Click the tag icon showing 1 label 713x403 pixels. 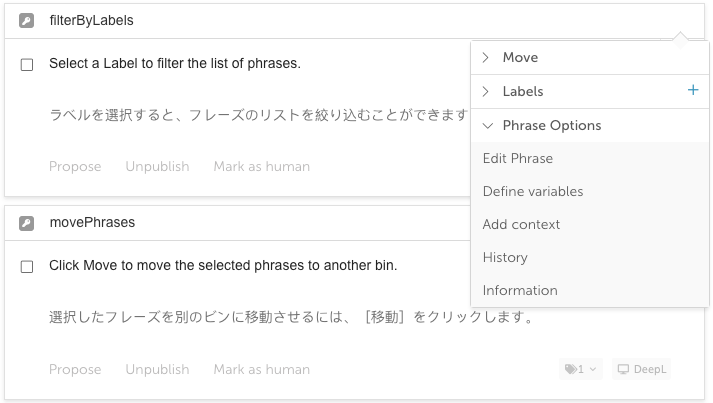point(571,369)
